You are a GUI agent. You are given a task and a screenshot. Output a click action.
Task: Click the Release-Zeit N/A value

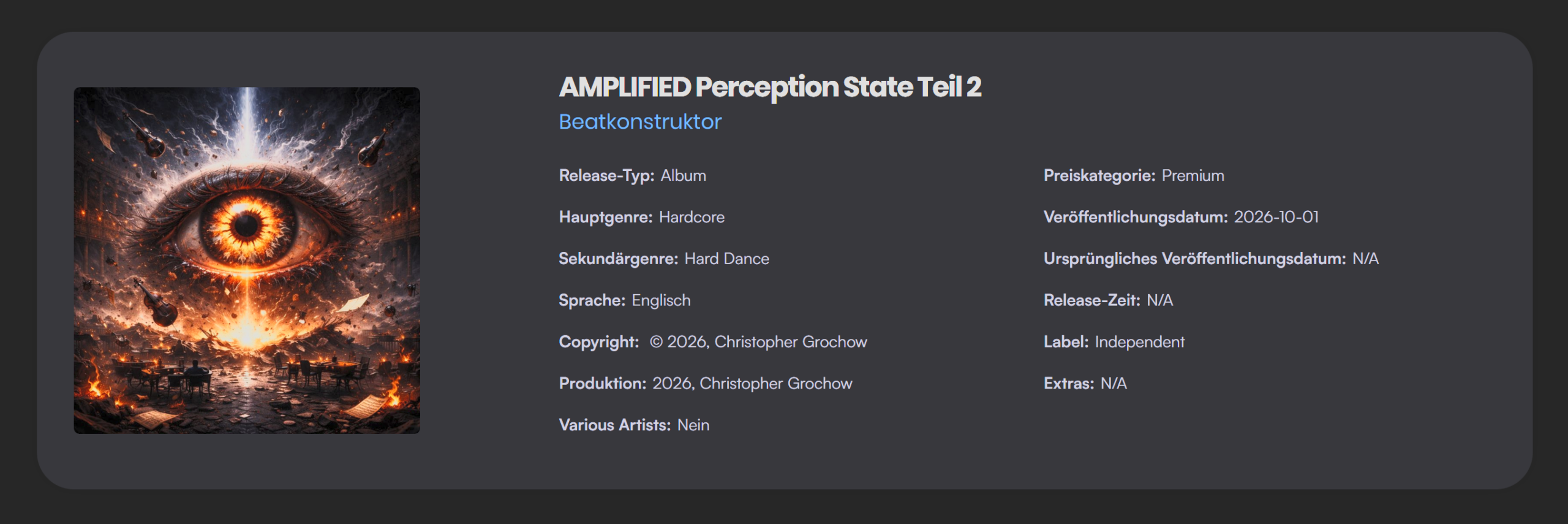click(x=1159, y=301)
